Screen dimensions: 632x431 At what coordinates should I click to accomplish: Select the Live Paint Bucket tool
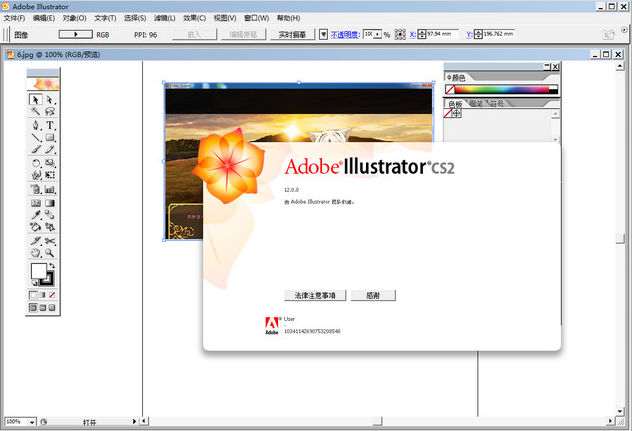point(35,227)
